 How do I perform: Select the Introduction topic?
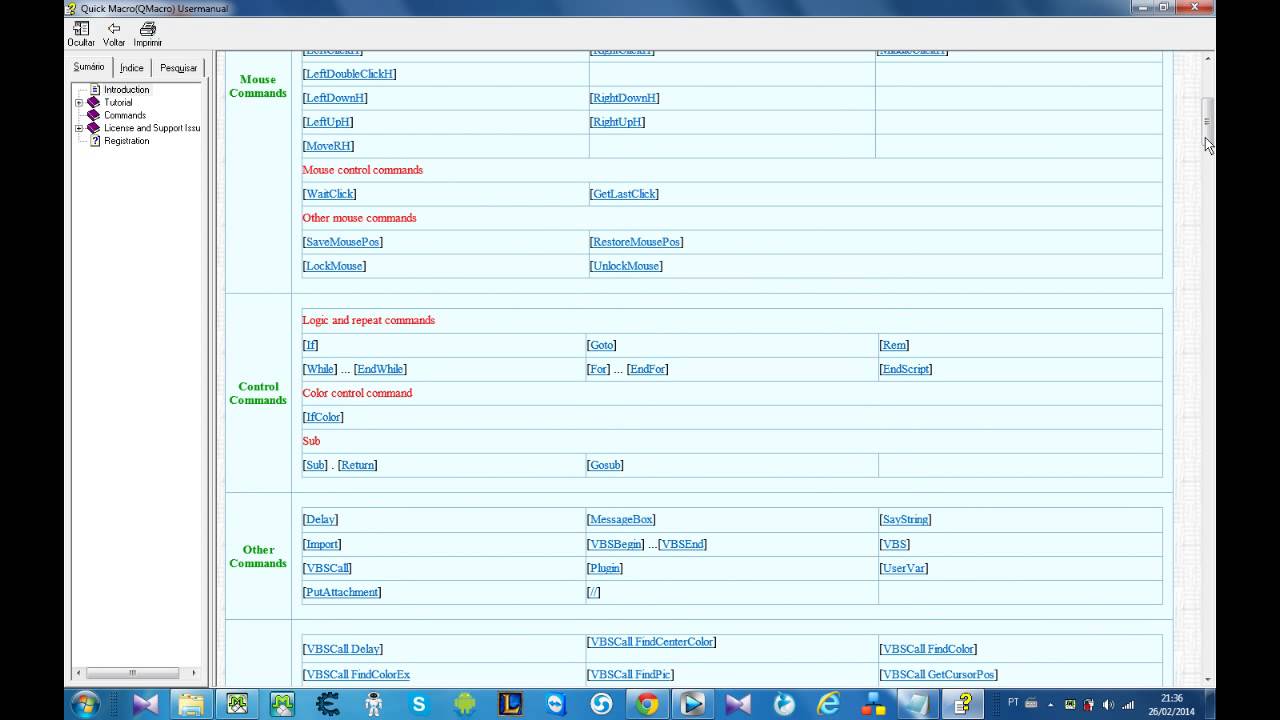(126, 90)
